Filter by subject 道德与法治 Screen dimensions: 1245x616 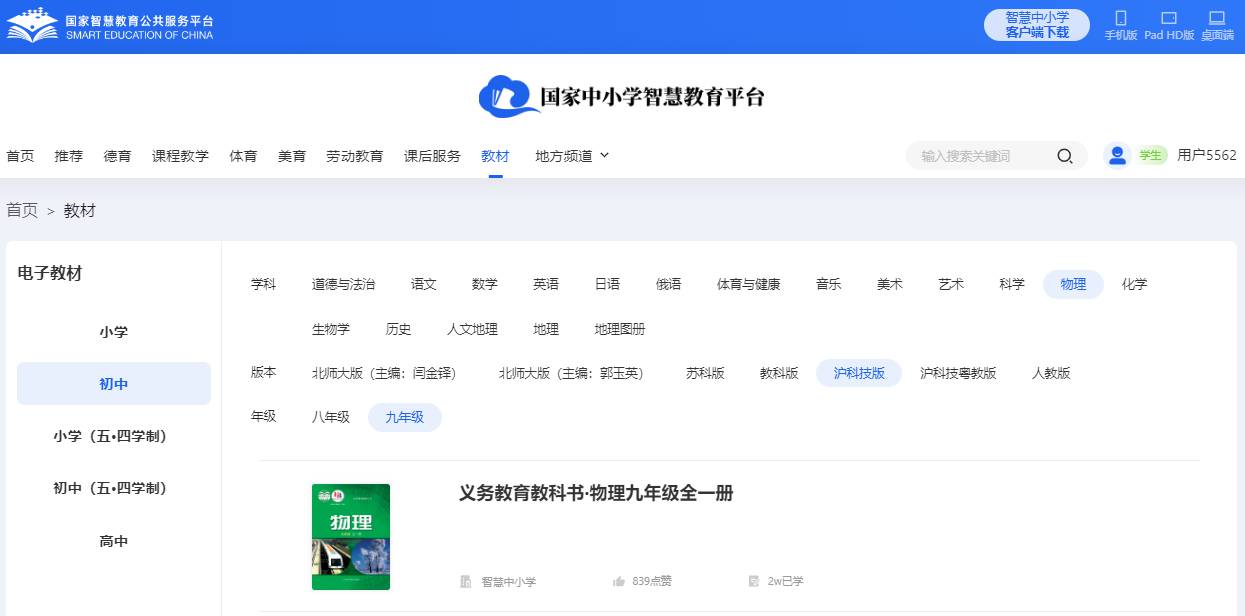[344, 284]
